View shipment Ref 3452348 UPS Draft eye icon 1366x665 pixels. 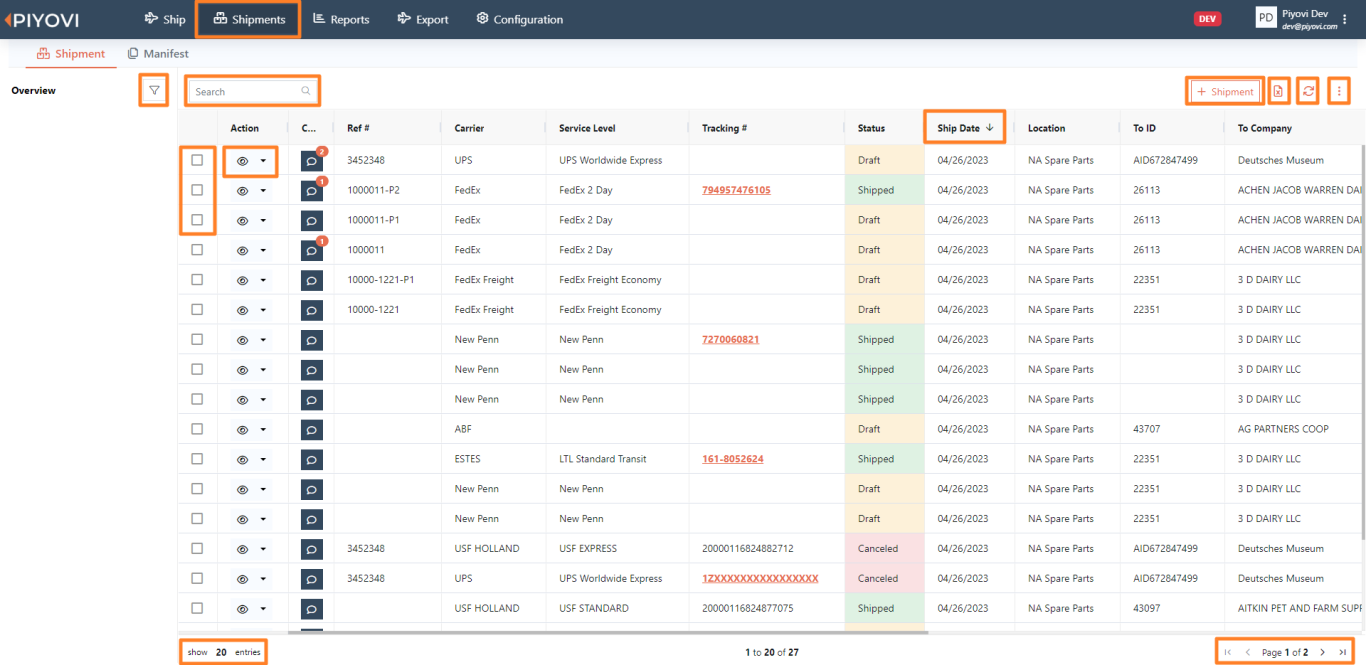coord(242,160)
